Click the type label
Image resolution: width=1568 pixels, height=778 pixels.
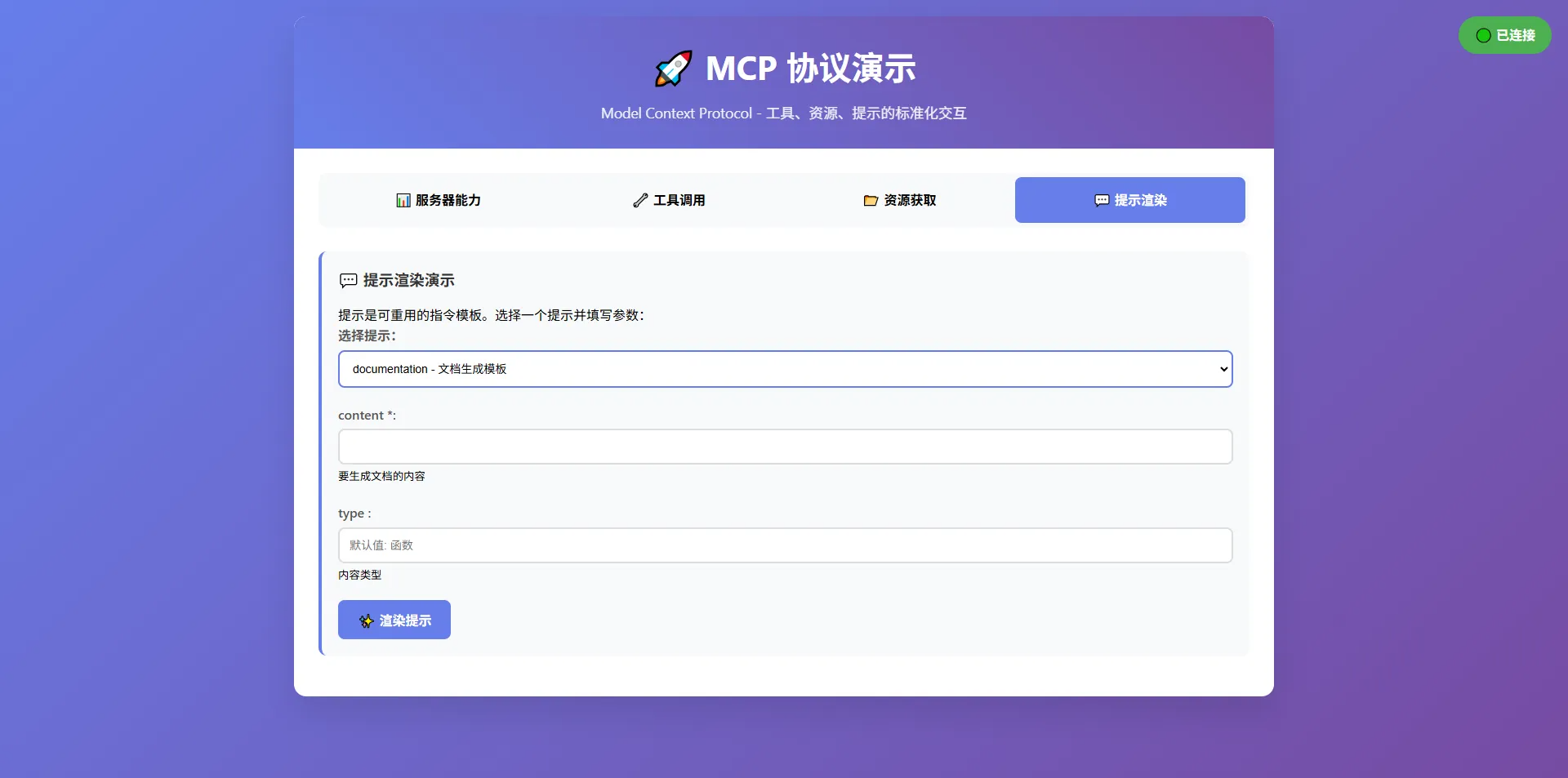click(x=354, y=513)
